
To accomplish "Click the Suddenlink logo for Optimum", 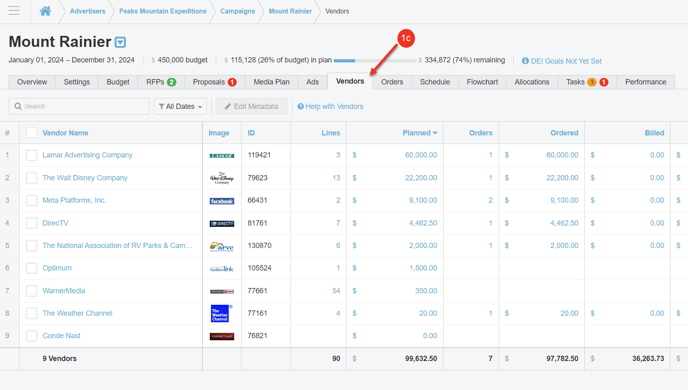I will pyautogui.click(x=222, y=268).
